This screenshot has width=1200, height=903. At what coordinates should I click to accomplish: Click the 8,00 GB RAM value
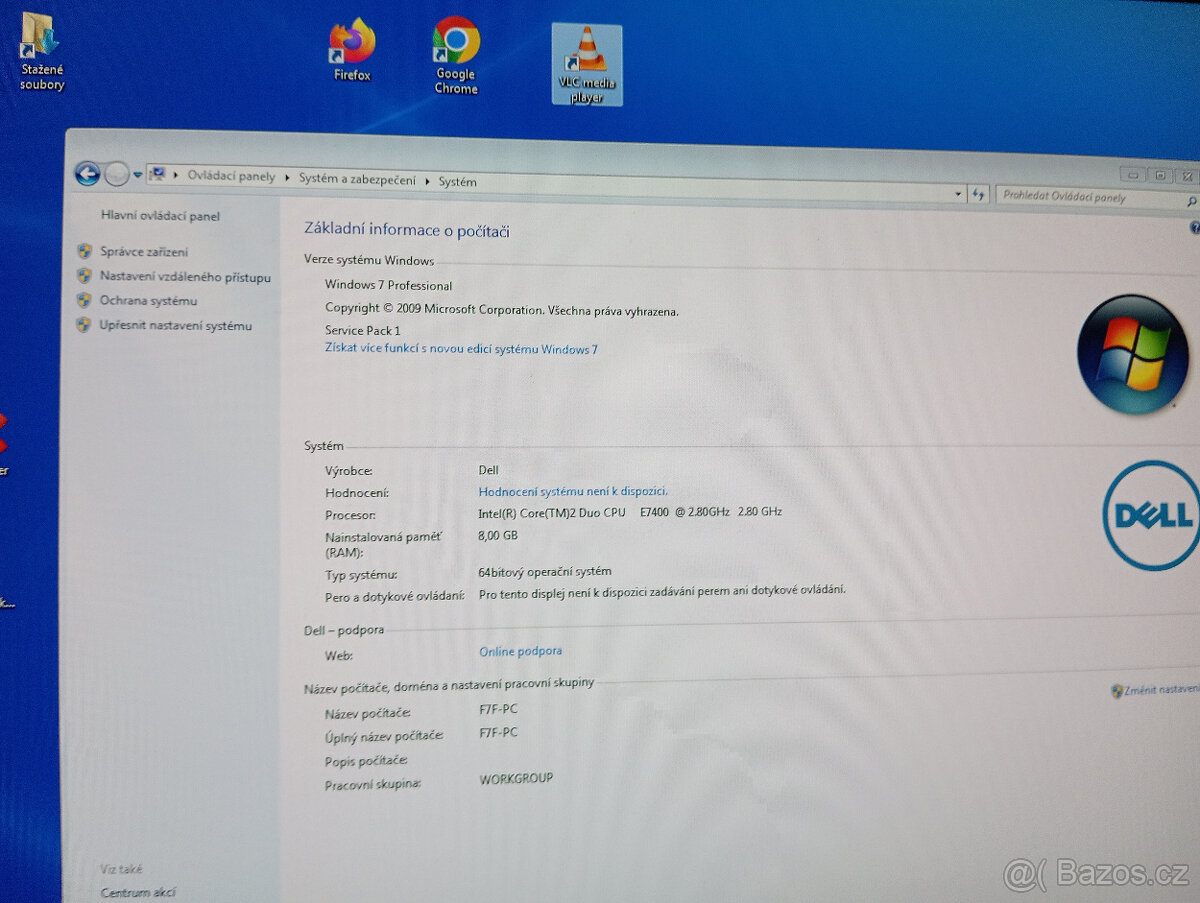point(498,535)
